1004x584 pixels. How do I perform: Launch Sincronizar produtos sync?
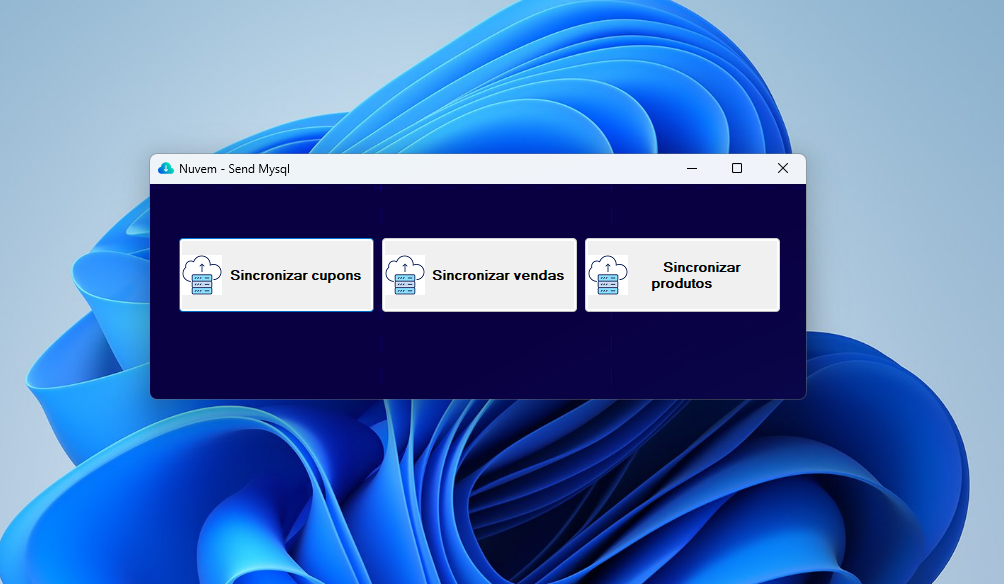(683, 275)
